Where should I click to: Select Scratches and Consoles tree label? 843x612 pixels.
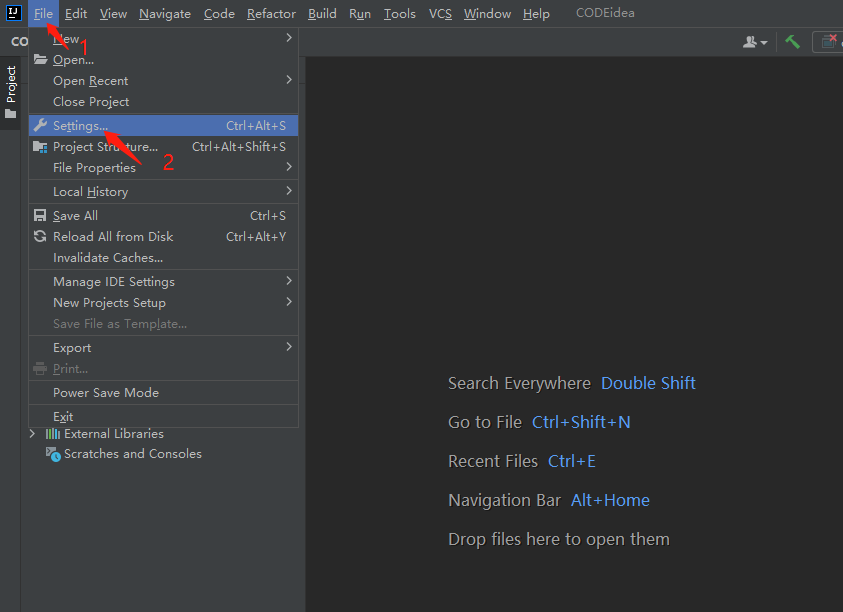pos(133,454)
